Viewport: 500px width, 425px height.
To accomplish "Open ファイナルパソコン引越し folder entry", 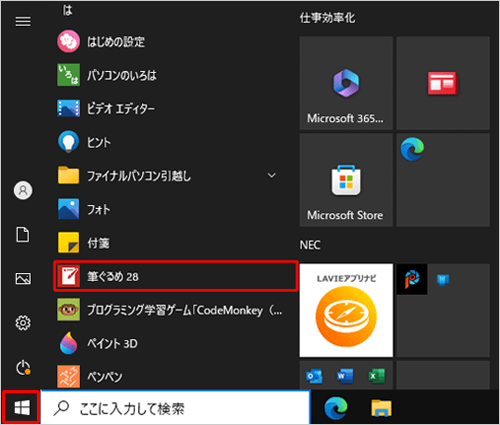I will click(x=175, y=175).
